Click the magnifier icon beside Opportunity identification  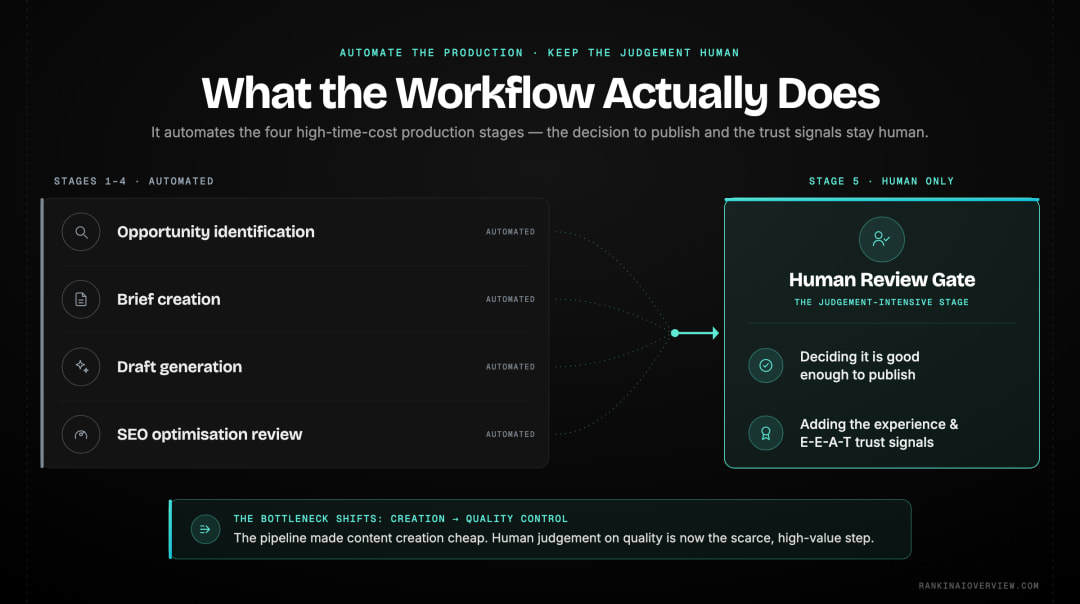tap(81, 232)
